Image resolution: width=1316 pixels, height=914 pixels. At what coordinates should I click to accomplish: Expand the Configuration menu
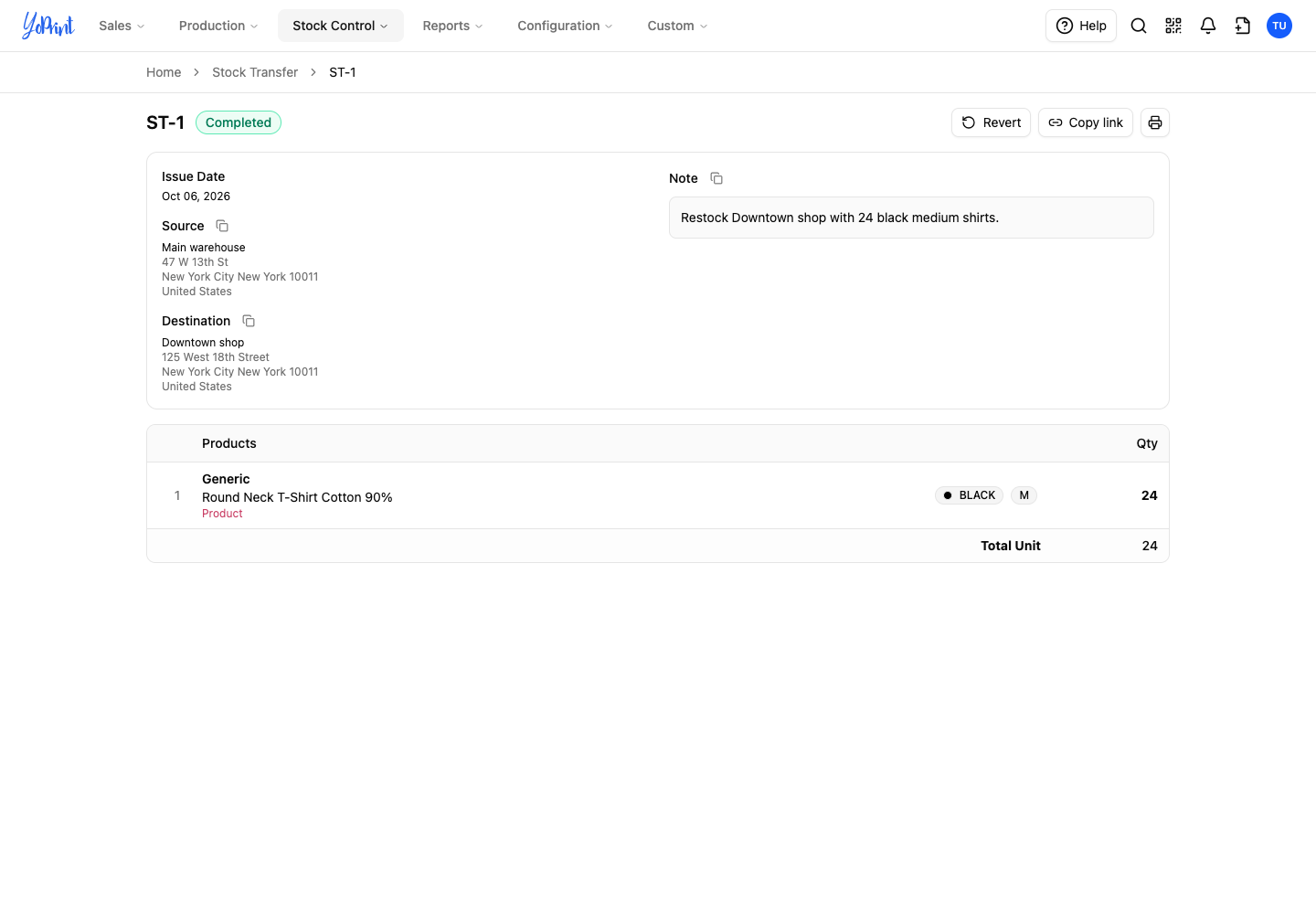(x=565, y=26)
